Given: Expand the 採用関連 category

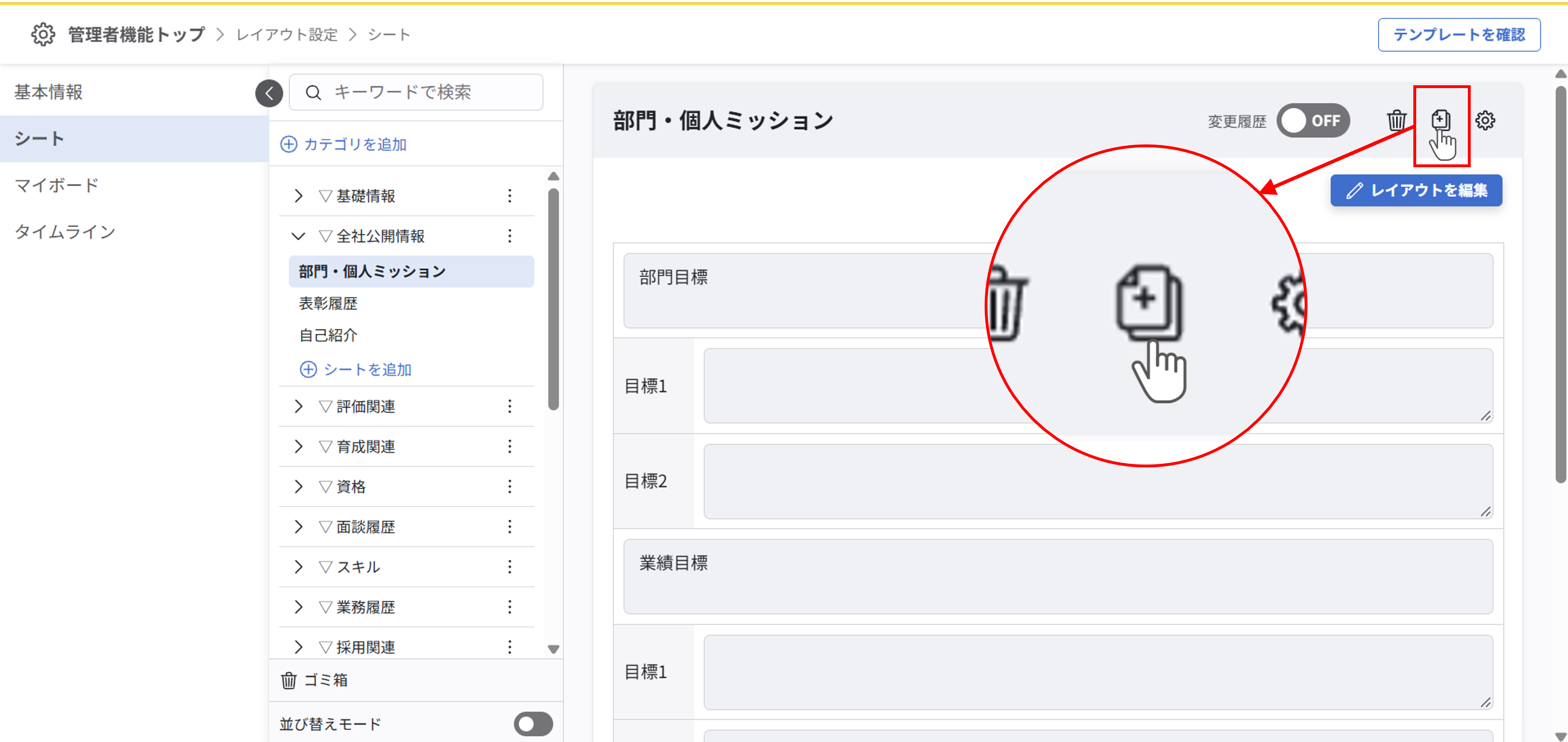Looking at the screenshot, I should tap(298, 647).
